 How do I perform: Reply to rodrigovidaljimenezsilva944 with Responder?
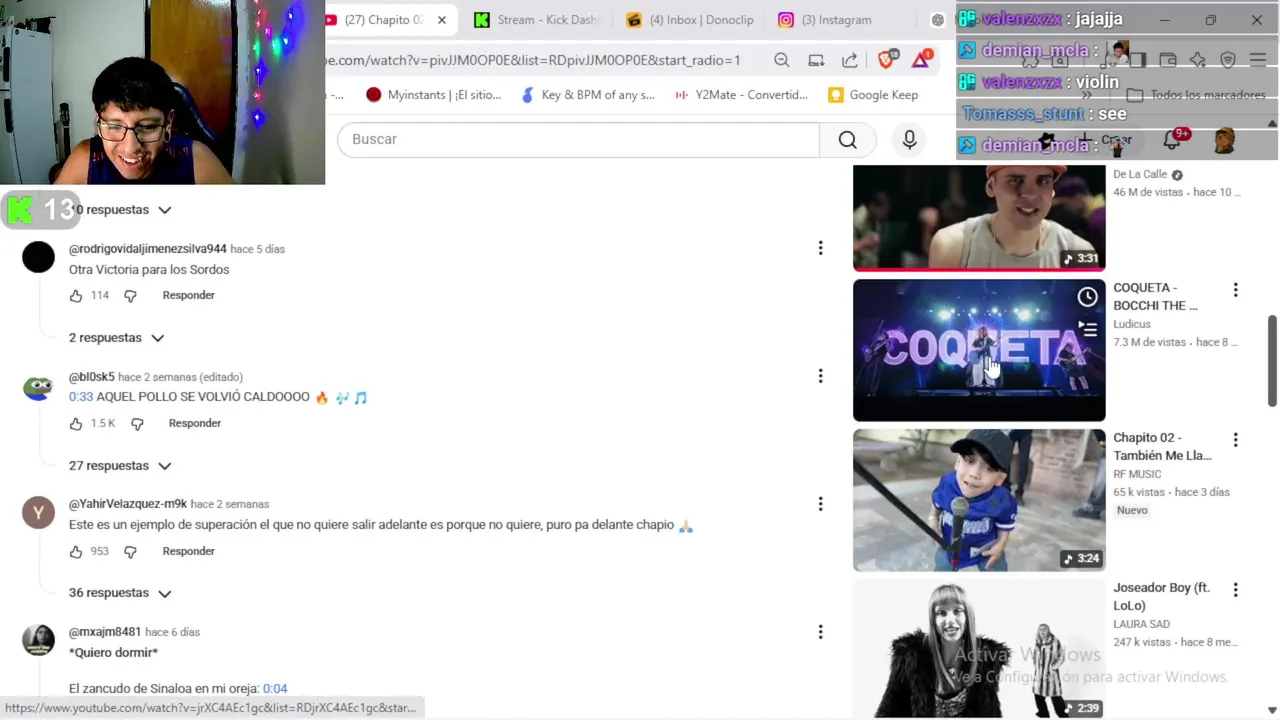(188, 296)
